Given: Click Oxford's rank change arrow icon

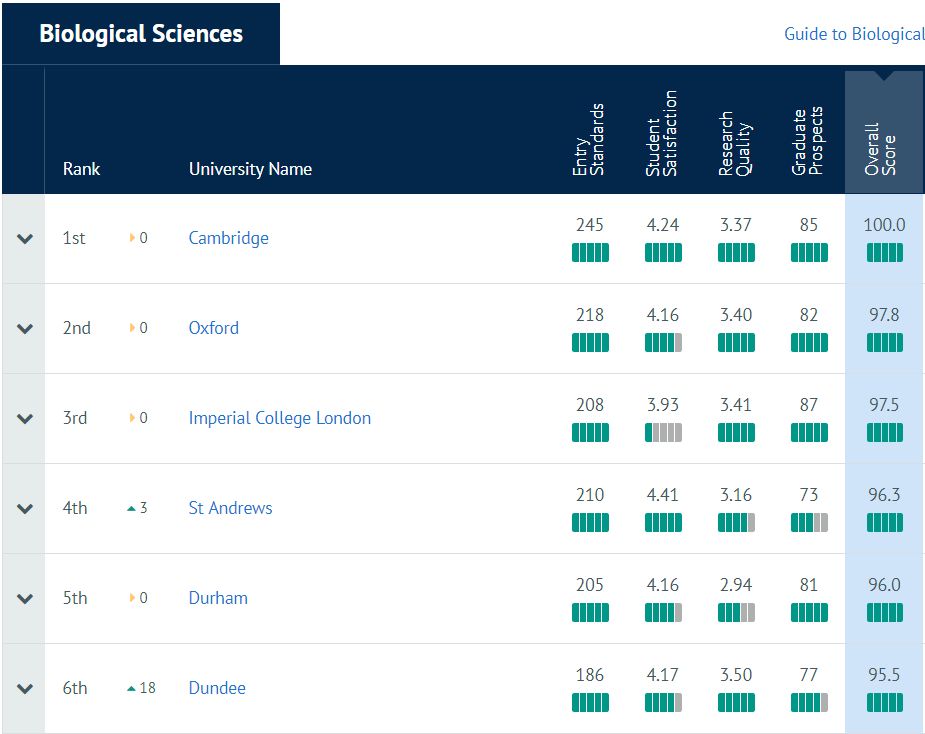Looking at the screenshot, I should 132,327.
